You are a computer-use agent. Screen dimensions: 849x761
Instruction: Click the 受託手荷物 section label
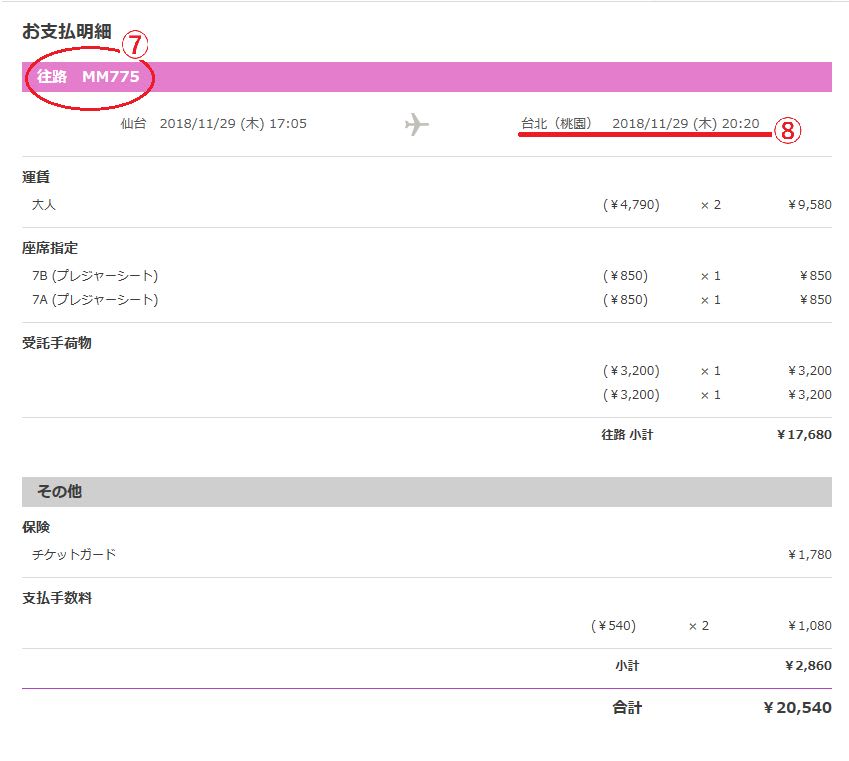tap(57, 343)
